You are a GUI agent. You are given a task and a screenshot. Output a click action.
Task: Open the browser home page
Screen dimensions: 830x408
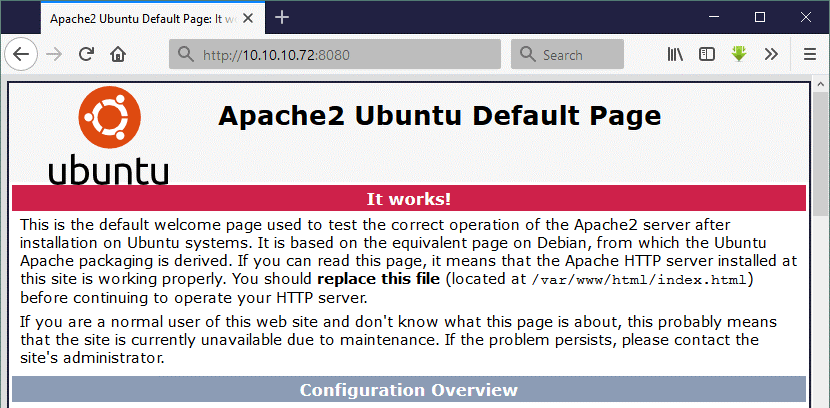pyautogui.click(x=118, y=54)
